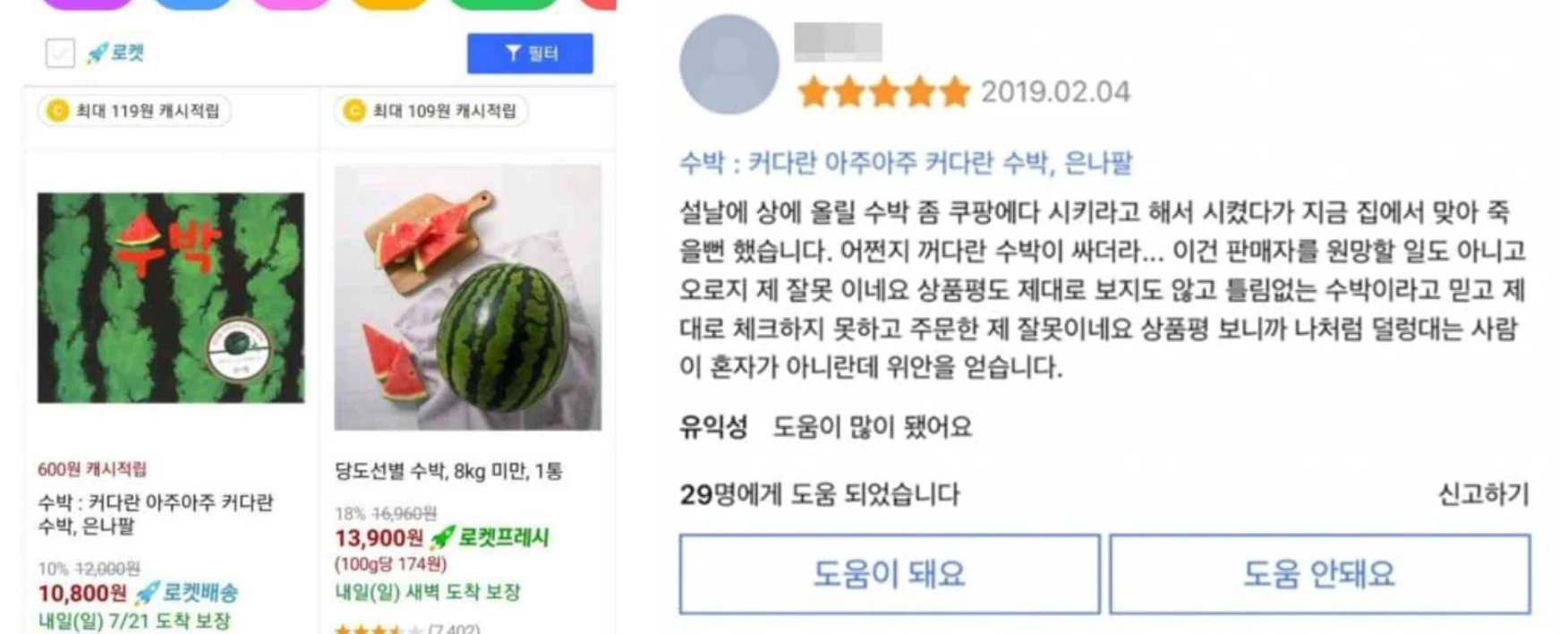Click the rocket icon beside 로켓
This screenshot has width=1568, height=634.
[x=97, y=54]
